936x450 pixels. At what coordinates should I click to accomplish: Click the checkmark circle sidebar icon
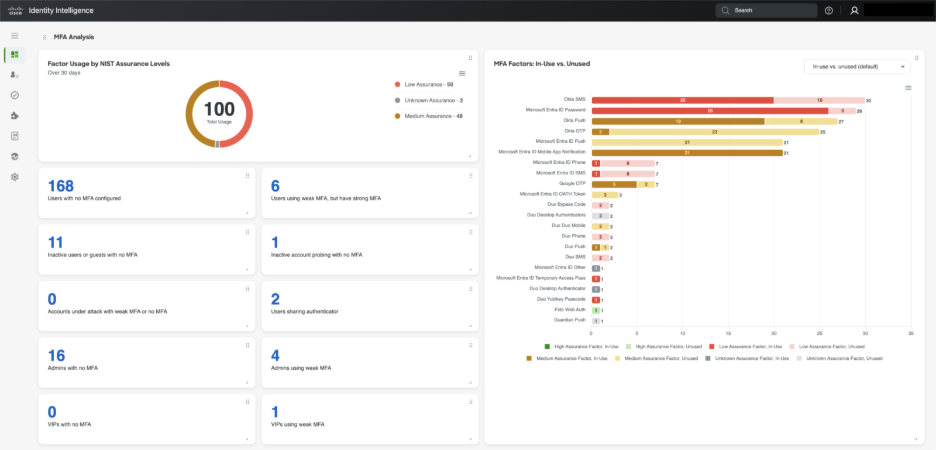(x=14, y=95)
